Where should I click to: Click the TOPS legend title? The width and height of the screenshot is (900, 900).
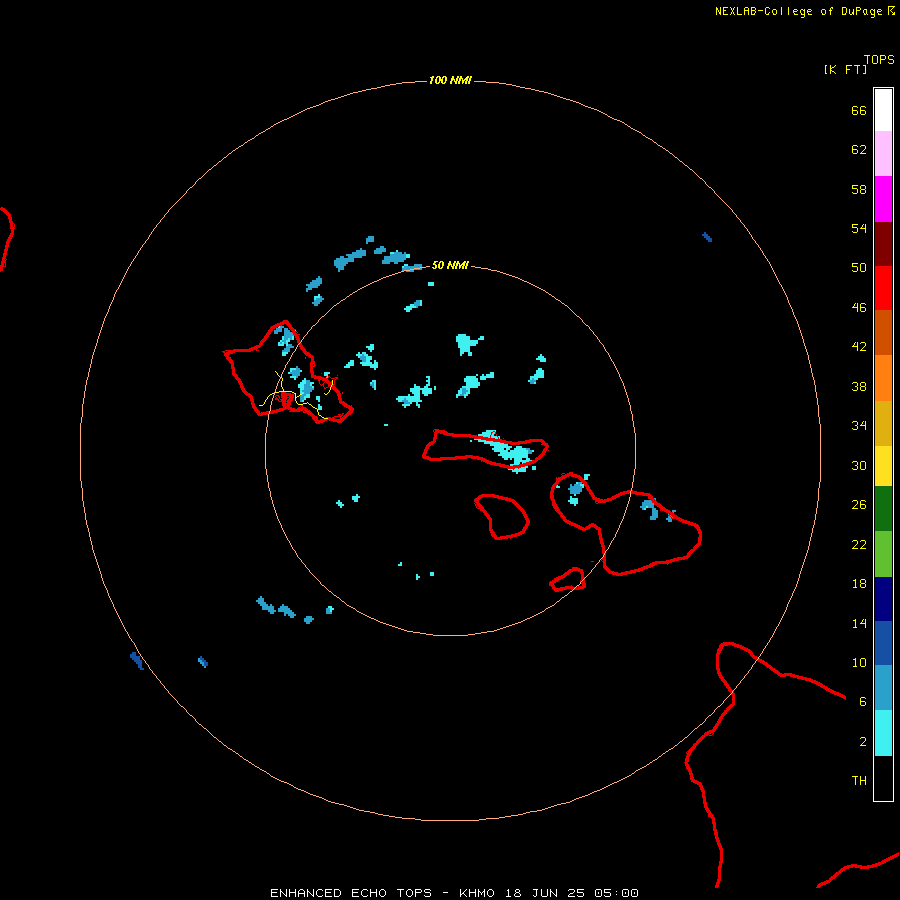coord(879,59)
